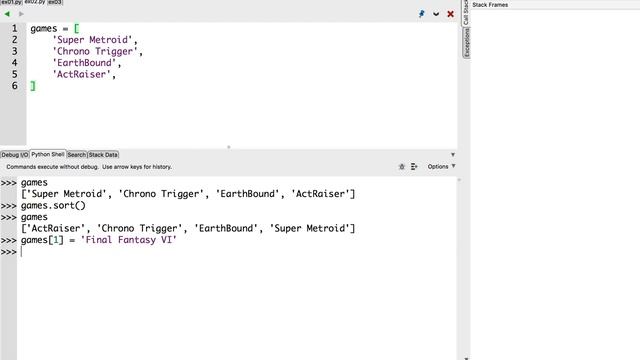
Task: Click the closing green bracket on line 6
Action: pos(33,86)
